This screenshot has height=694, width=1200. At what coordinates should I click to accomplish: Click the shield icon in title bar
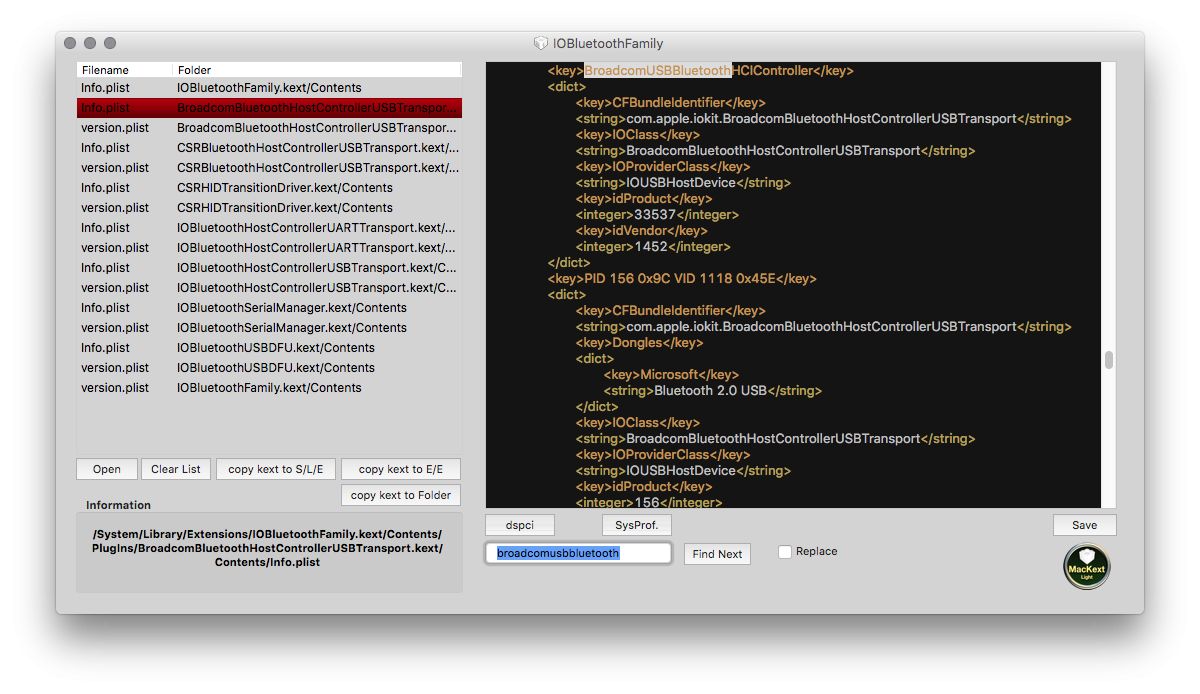tap(540, 44)
